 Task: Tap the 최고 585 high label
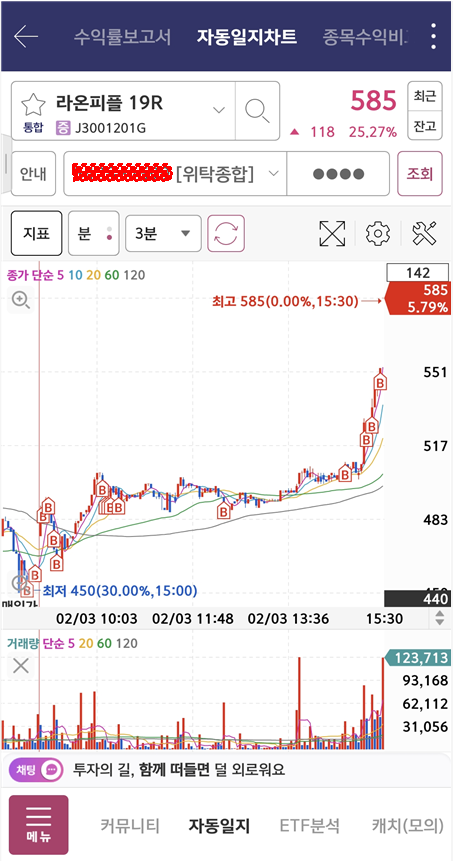pos(285,301)
